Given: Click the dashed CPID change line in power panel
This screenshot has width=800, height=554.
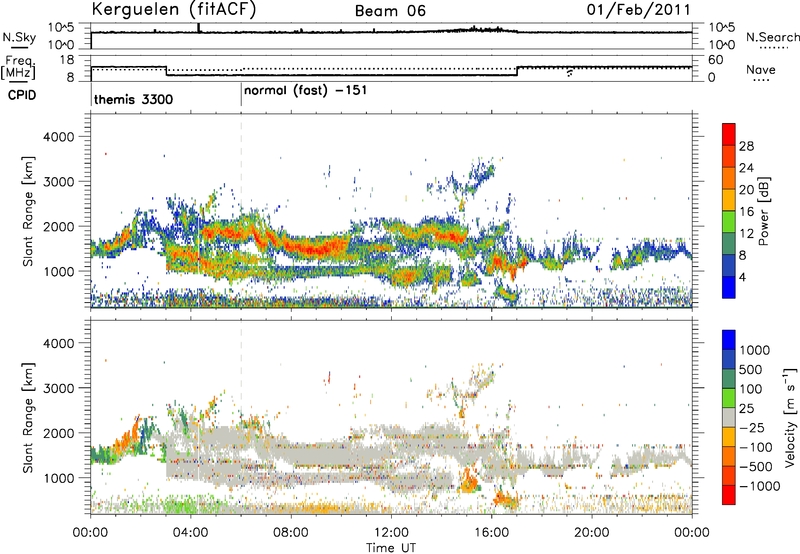Looking at the screenshot, I should tap(241, 211).
